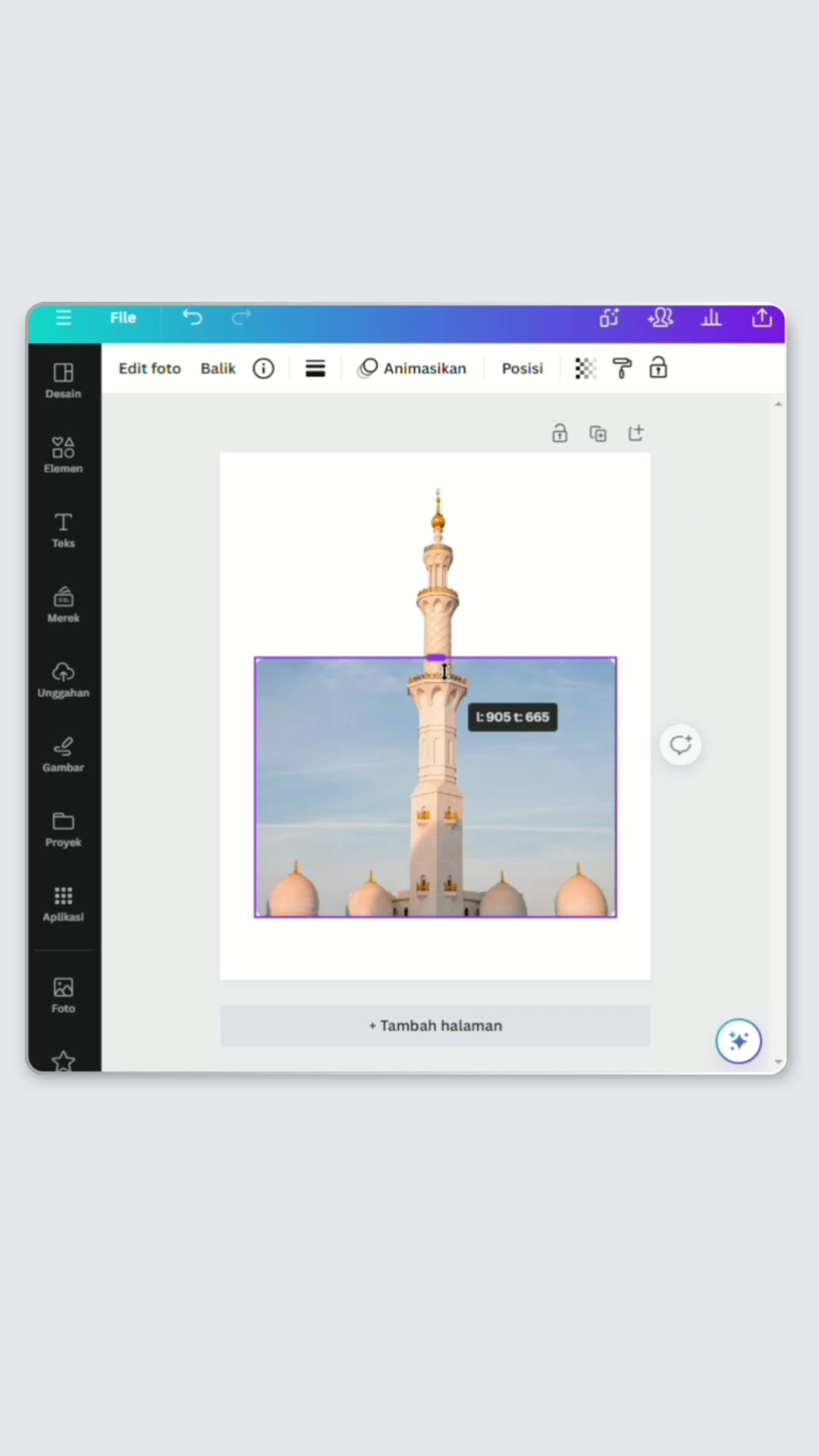Copy style with paint roller icon
819x1456 pixels.
pos(622,369)
